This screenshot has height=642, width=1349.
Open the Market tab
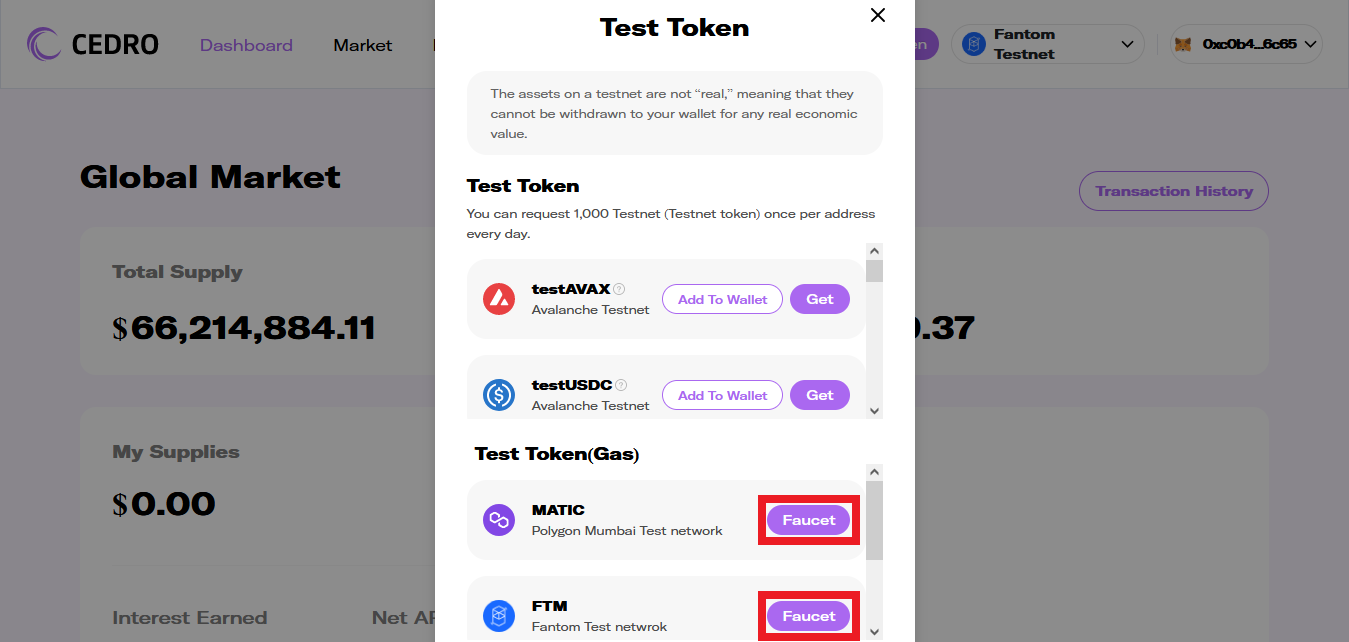[x=363, y=45]
